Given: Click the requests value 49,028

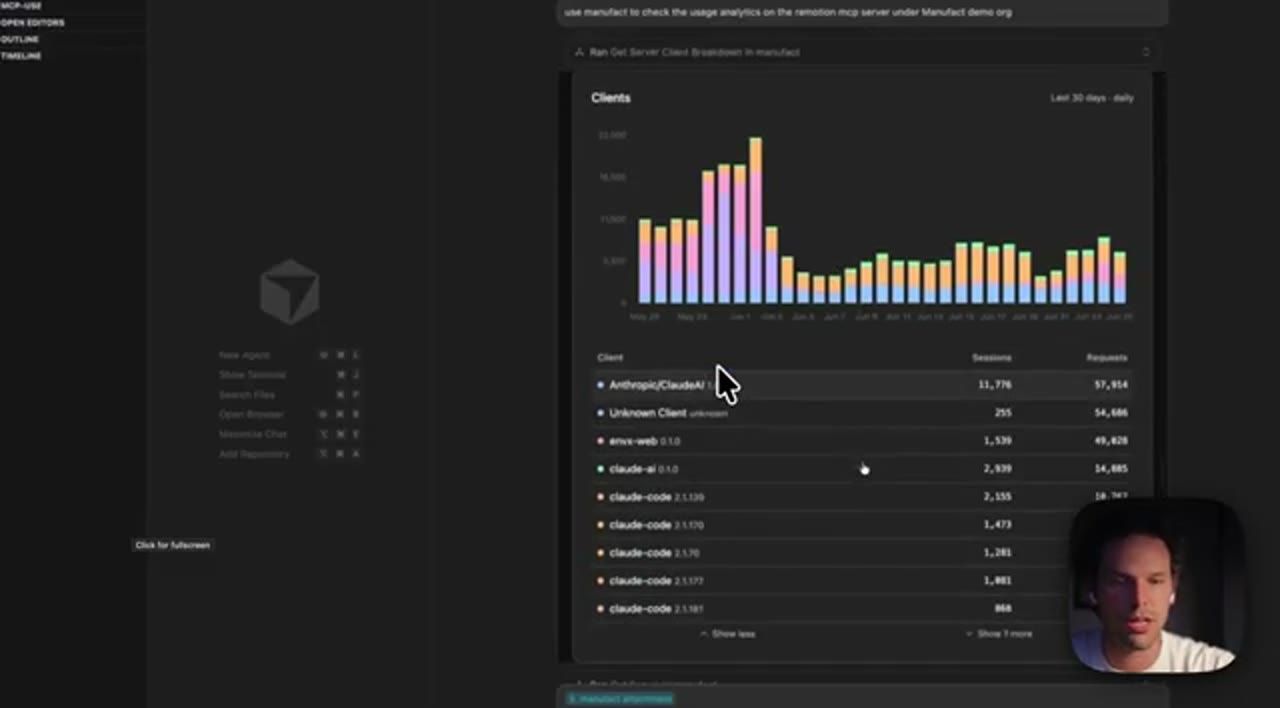Looking at the screenshot, I should [1111, 441].
